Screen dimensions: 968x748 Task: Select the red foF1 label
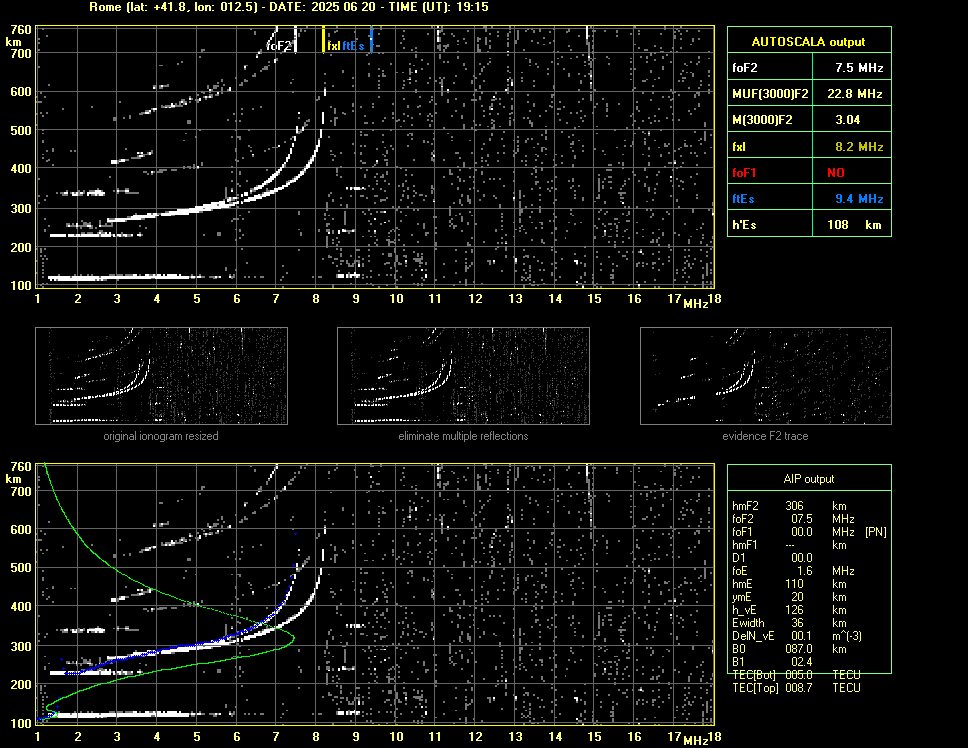coord(744,173)
